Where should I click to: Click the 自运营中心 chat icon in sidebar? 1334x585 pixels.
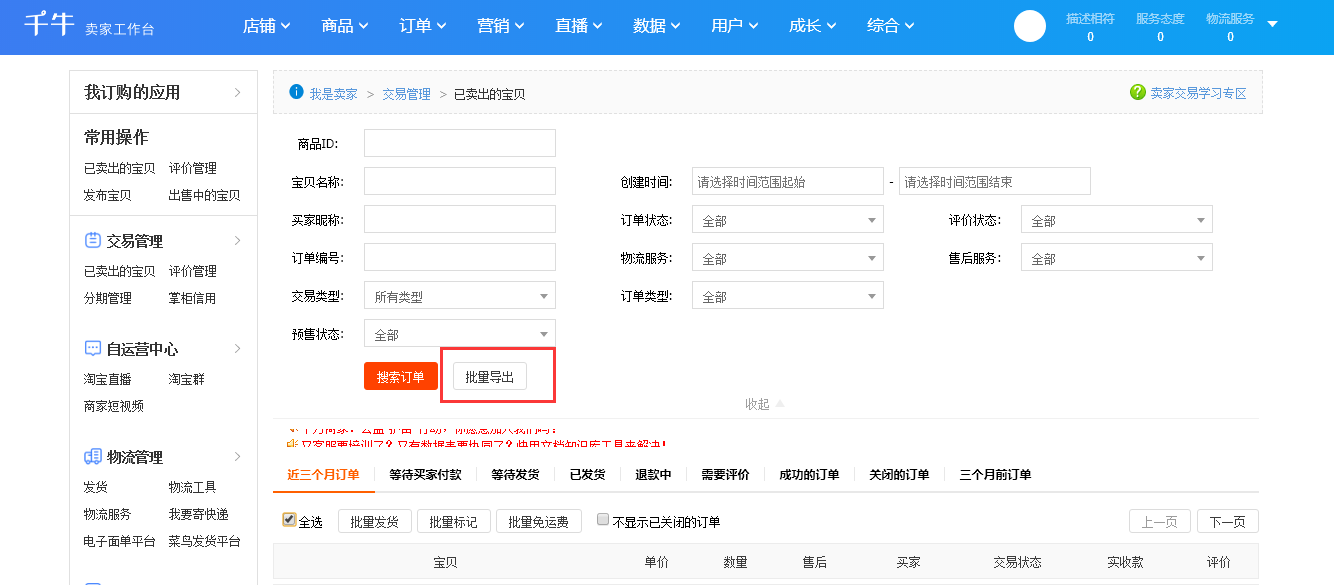(93, 348)
